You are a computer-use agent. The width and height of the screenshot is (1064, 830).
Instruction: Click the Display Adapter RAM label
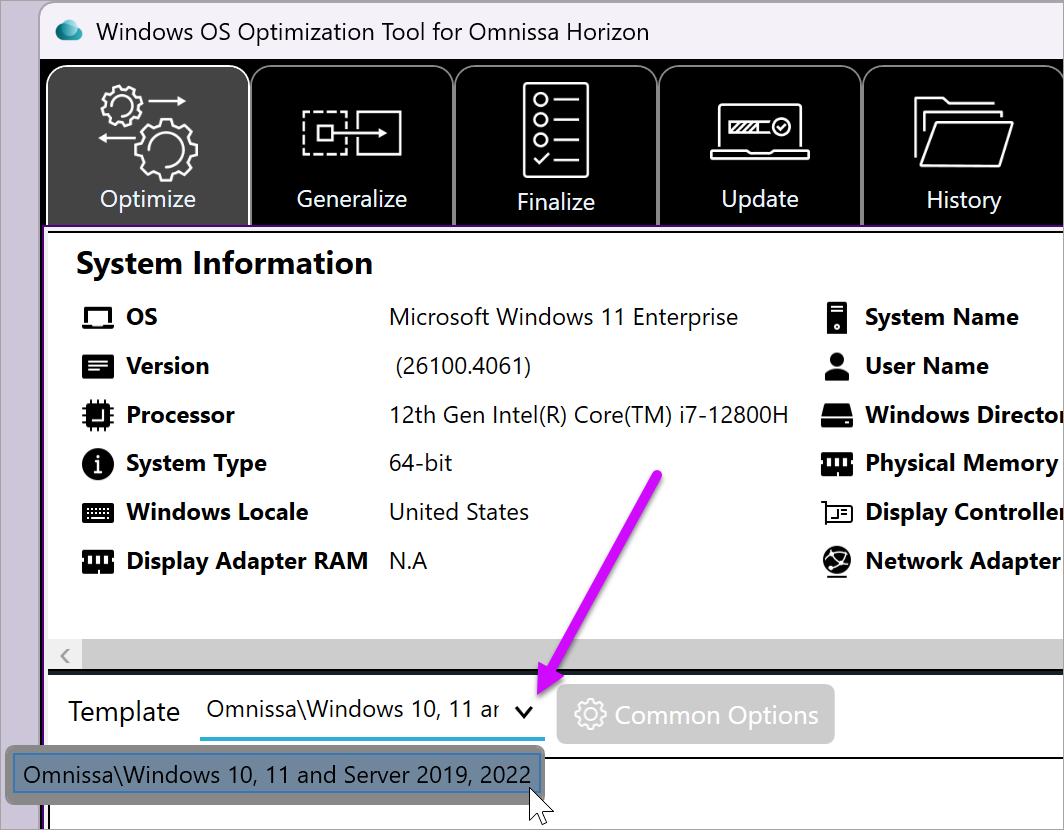(247, 562)
